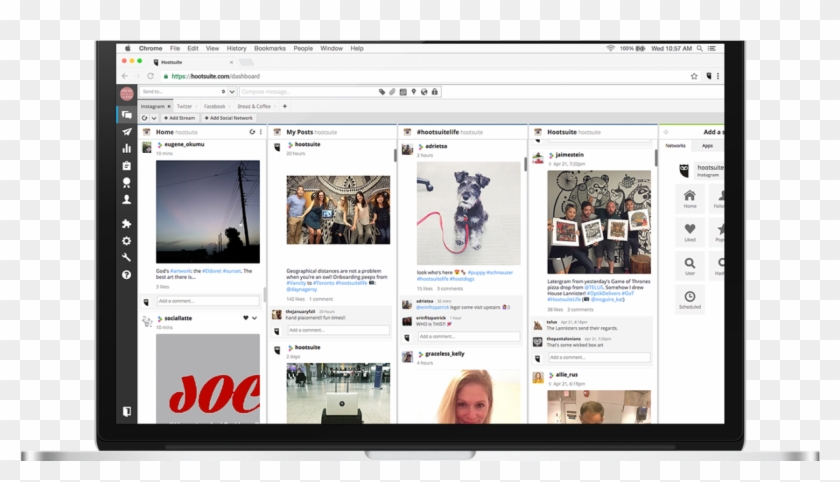The image size is (840, 482).
Task: Select Home tile in Add stream panel
Action: tap(690, 199)
